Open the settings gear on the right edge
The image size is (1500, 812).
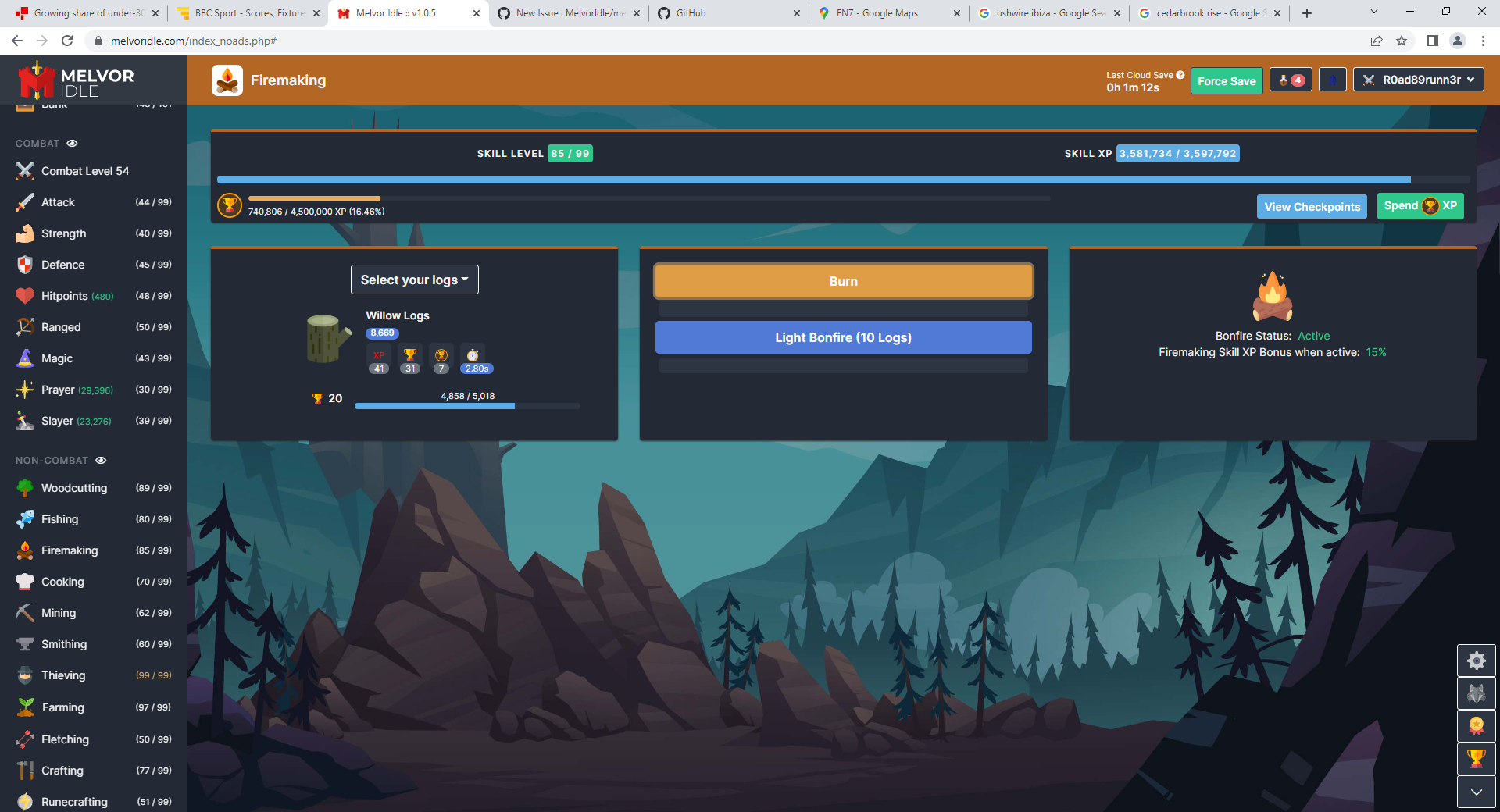click(1476, 661)
